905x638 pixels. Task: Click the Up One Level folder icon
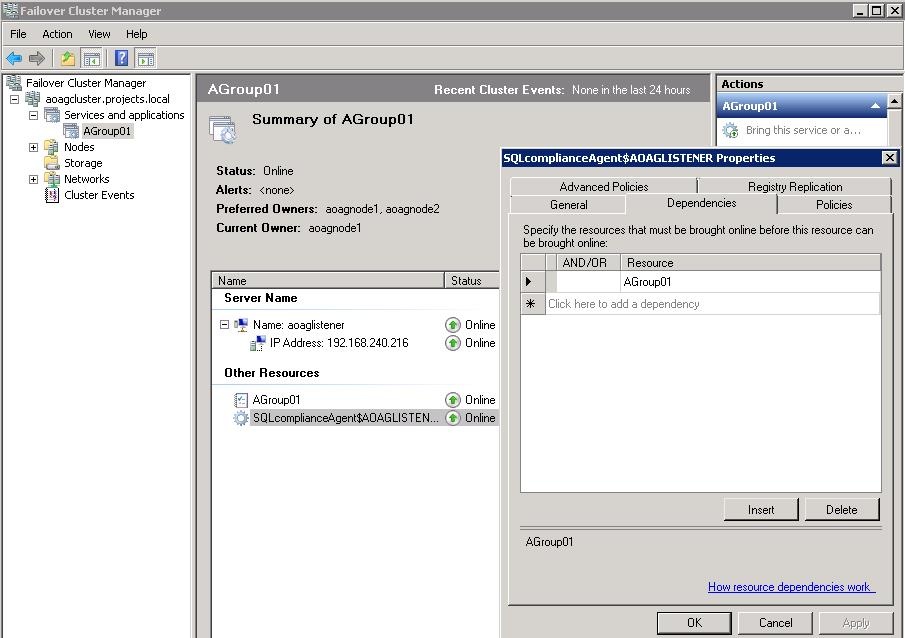point(68,59)
